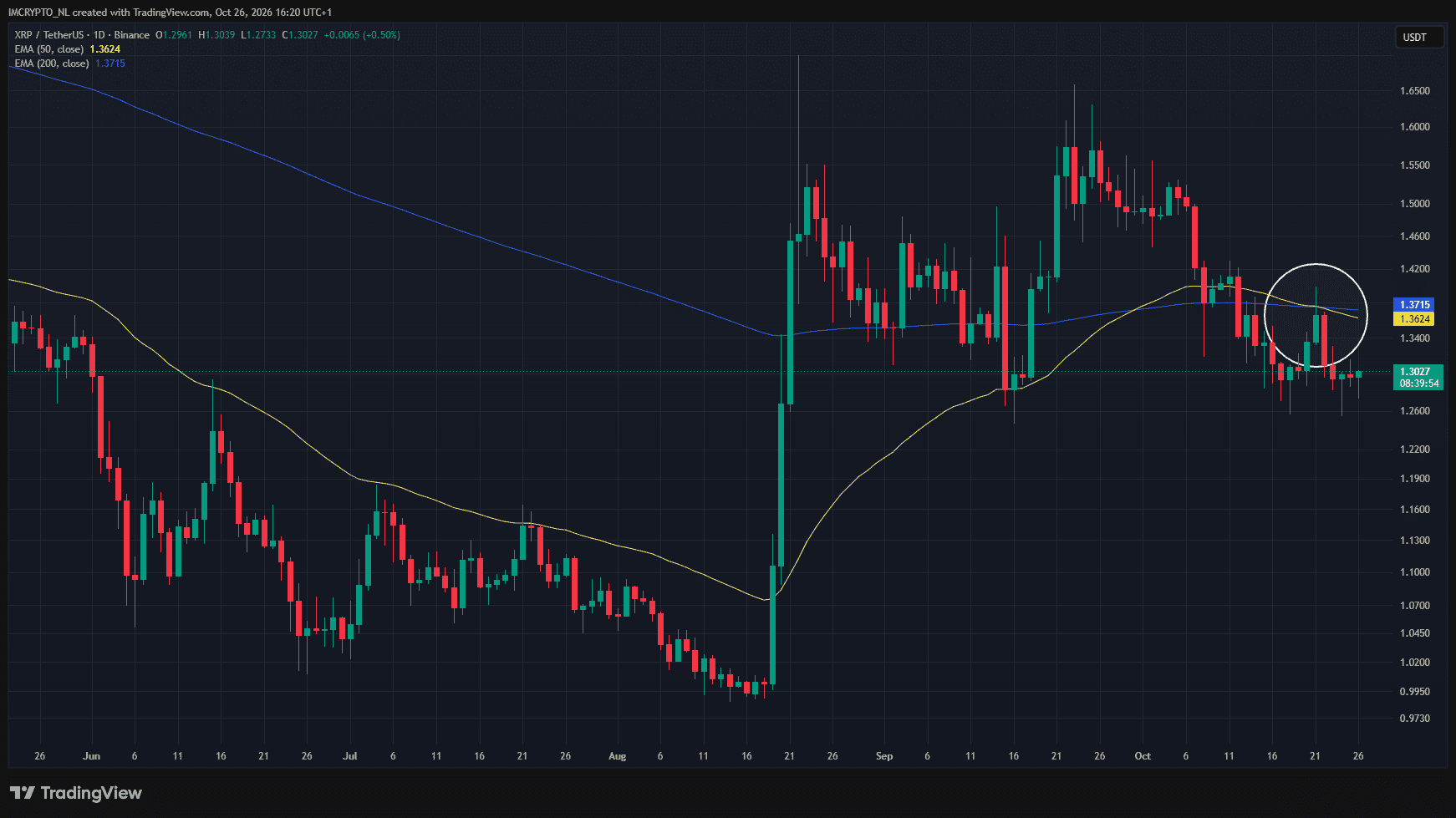The image size is (1456, 818).
Task: Select the EMA (50, close) indicator label
Action: (49, 49)
